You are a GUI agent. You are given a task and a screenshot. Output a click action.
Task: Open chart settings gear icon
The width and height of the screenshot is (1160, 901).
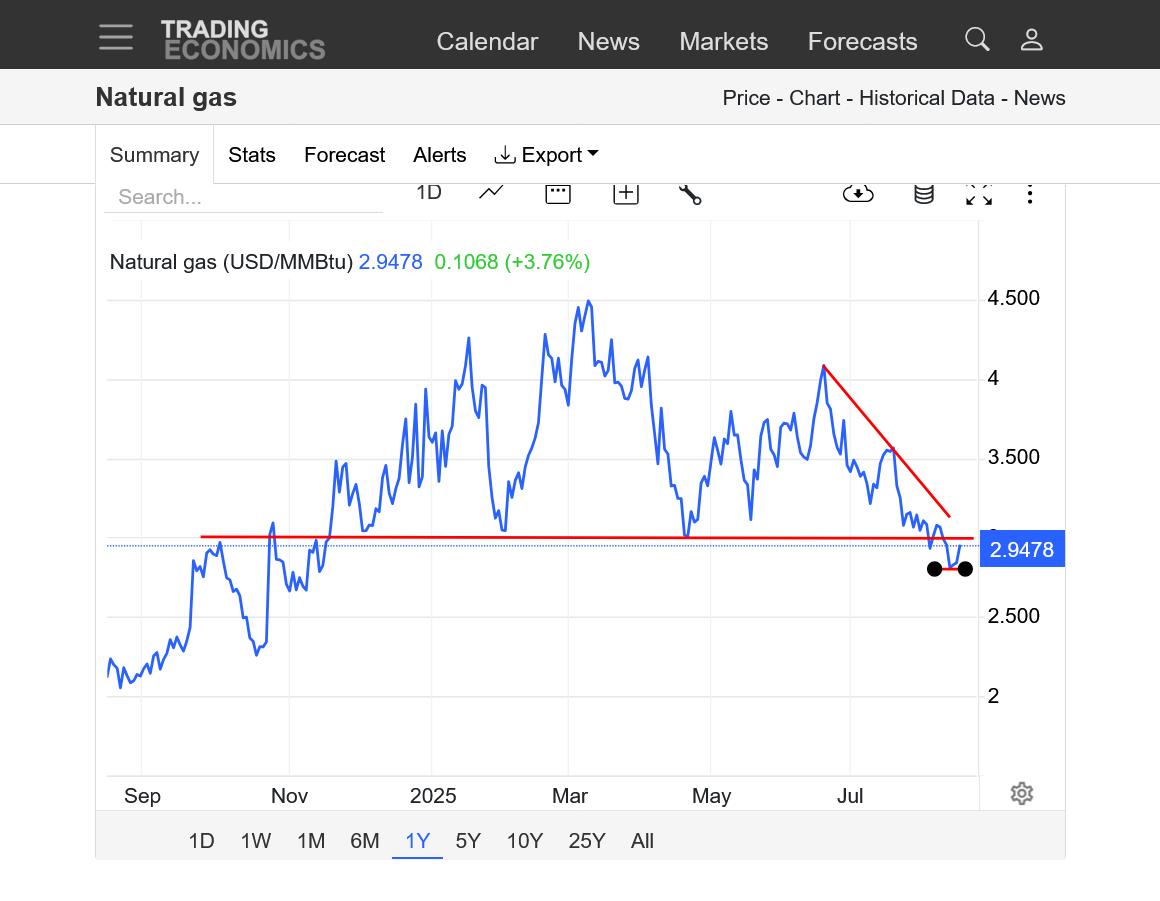[x=1021, y=794]
